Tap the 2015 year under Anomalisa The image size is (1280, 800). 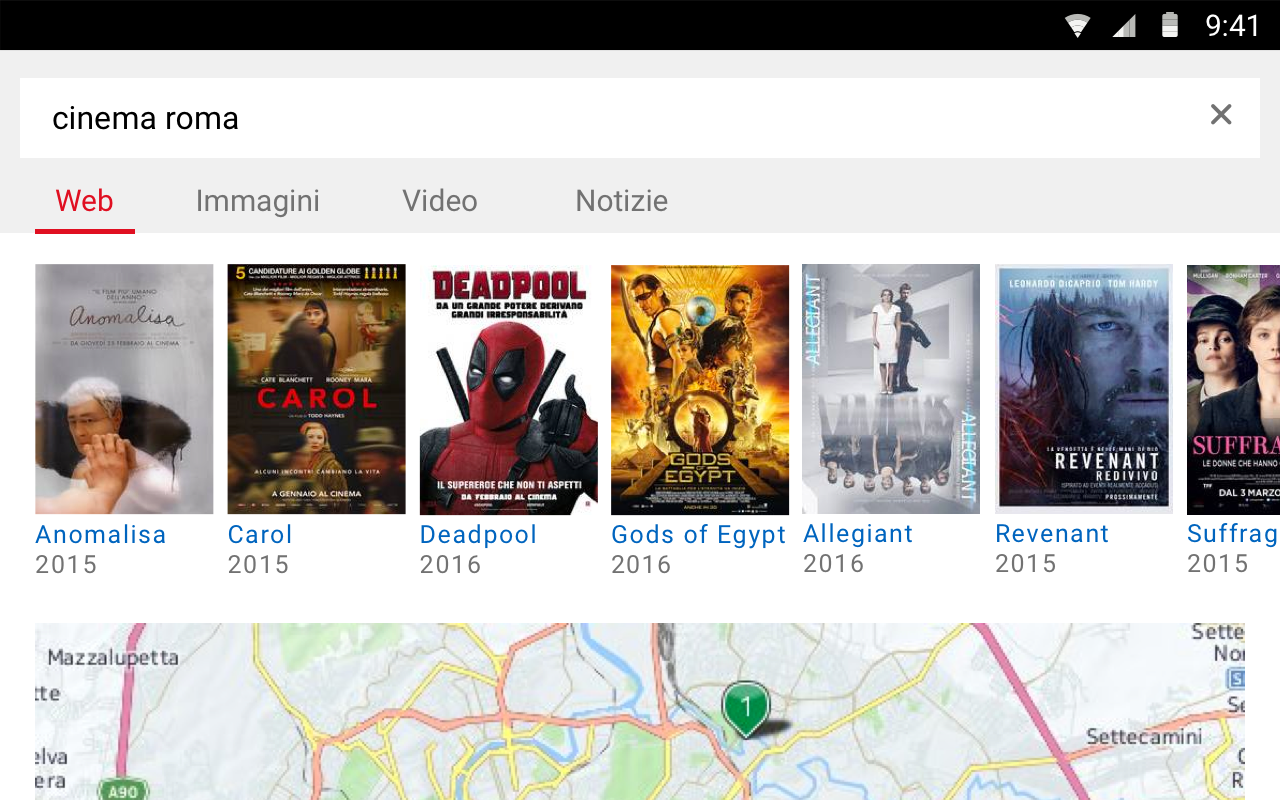coord(66,565)
